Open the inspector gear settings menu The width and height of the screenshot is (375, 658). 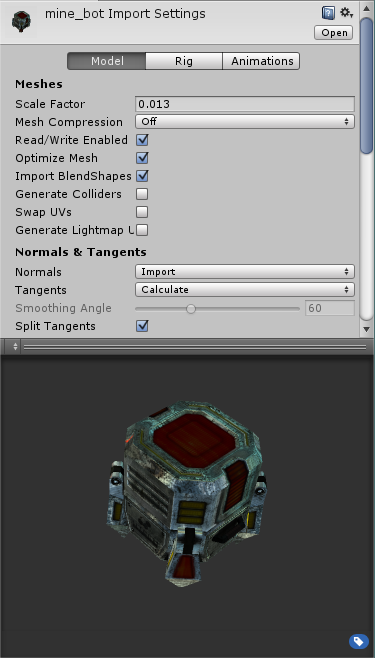(346, 13)
